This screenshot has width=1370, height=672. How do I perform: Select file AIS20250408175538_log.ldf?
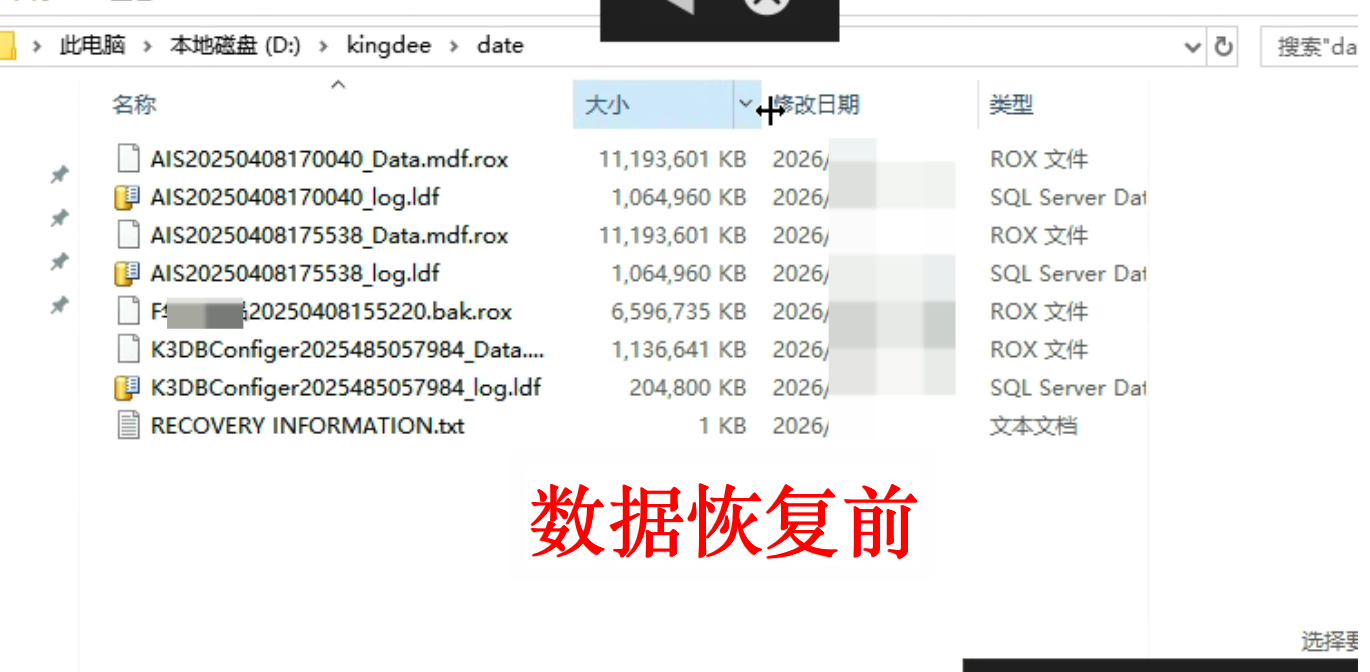tap(295, 273)
